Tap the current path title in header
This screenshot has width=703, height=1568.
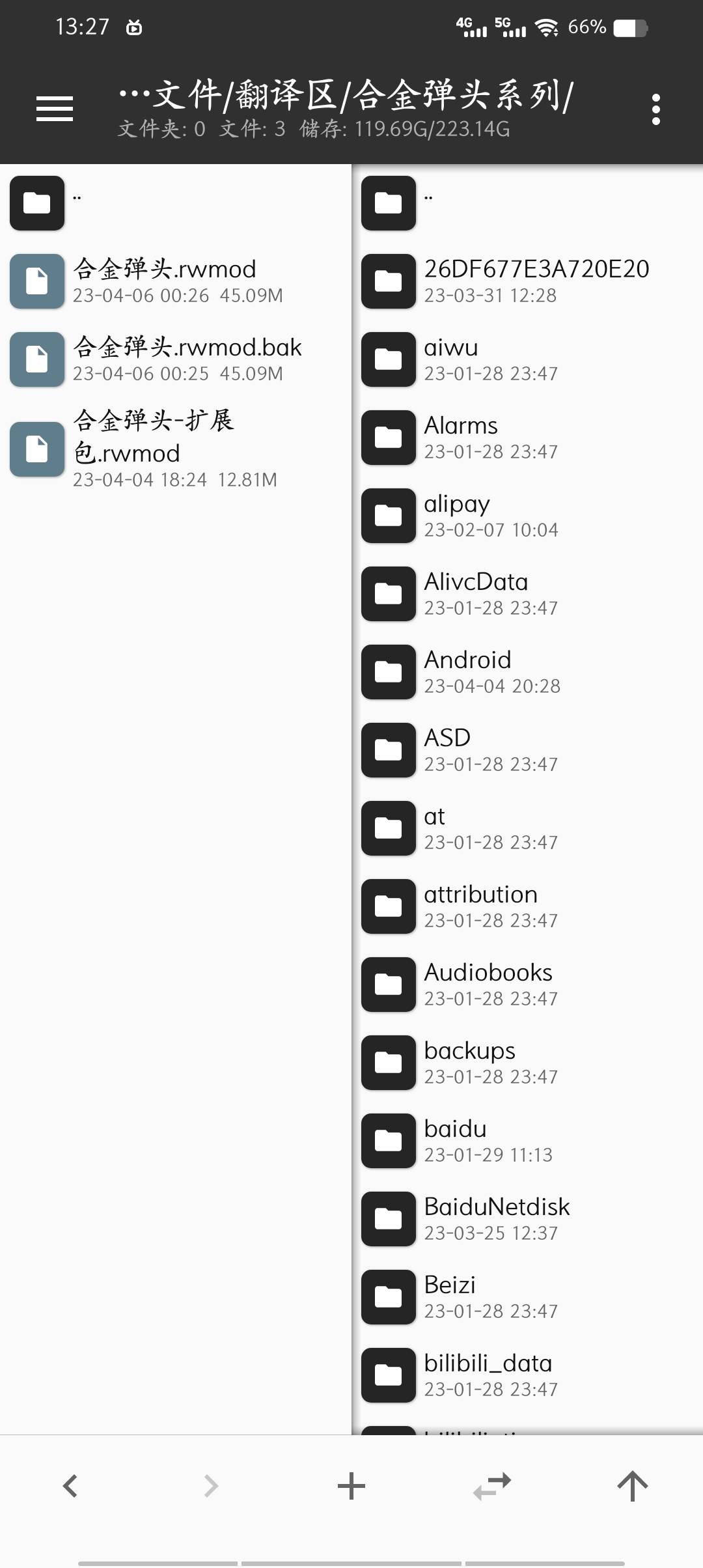coord(345,96)
